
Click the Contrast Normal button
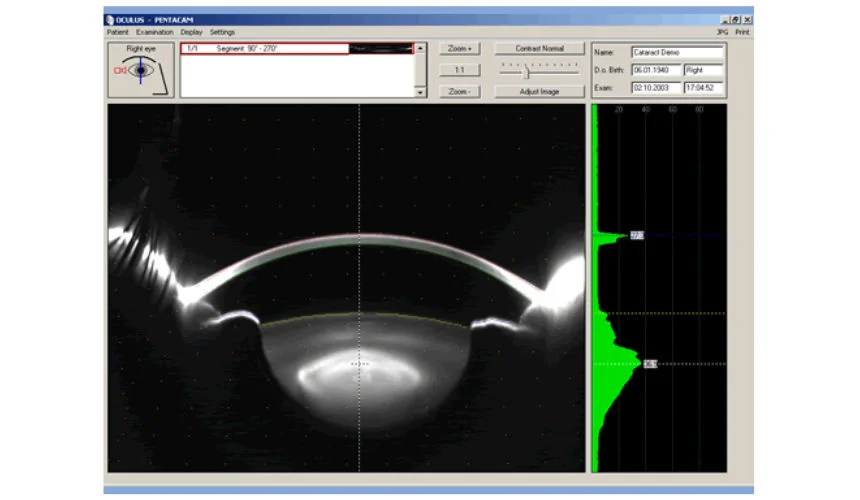[x=540, y=48]
